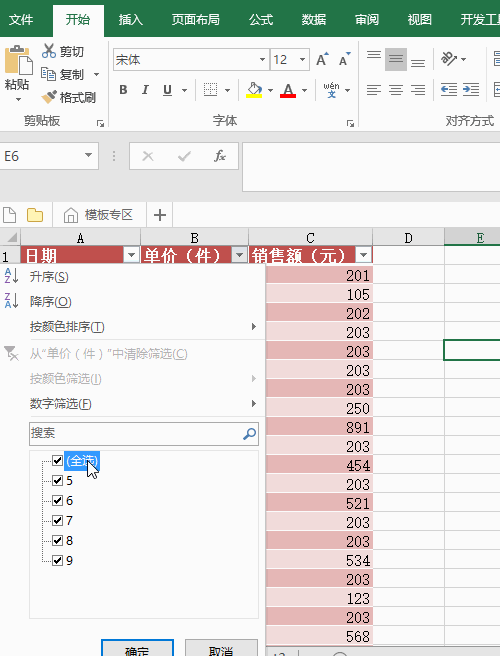Click the 搜索 filter search field
The image size is (500, 656).
click(x=144, y=433)
